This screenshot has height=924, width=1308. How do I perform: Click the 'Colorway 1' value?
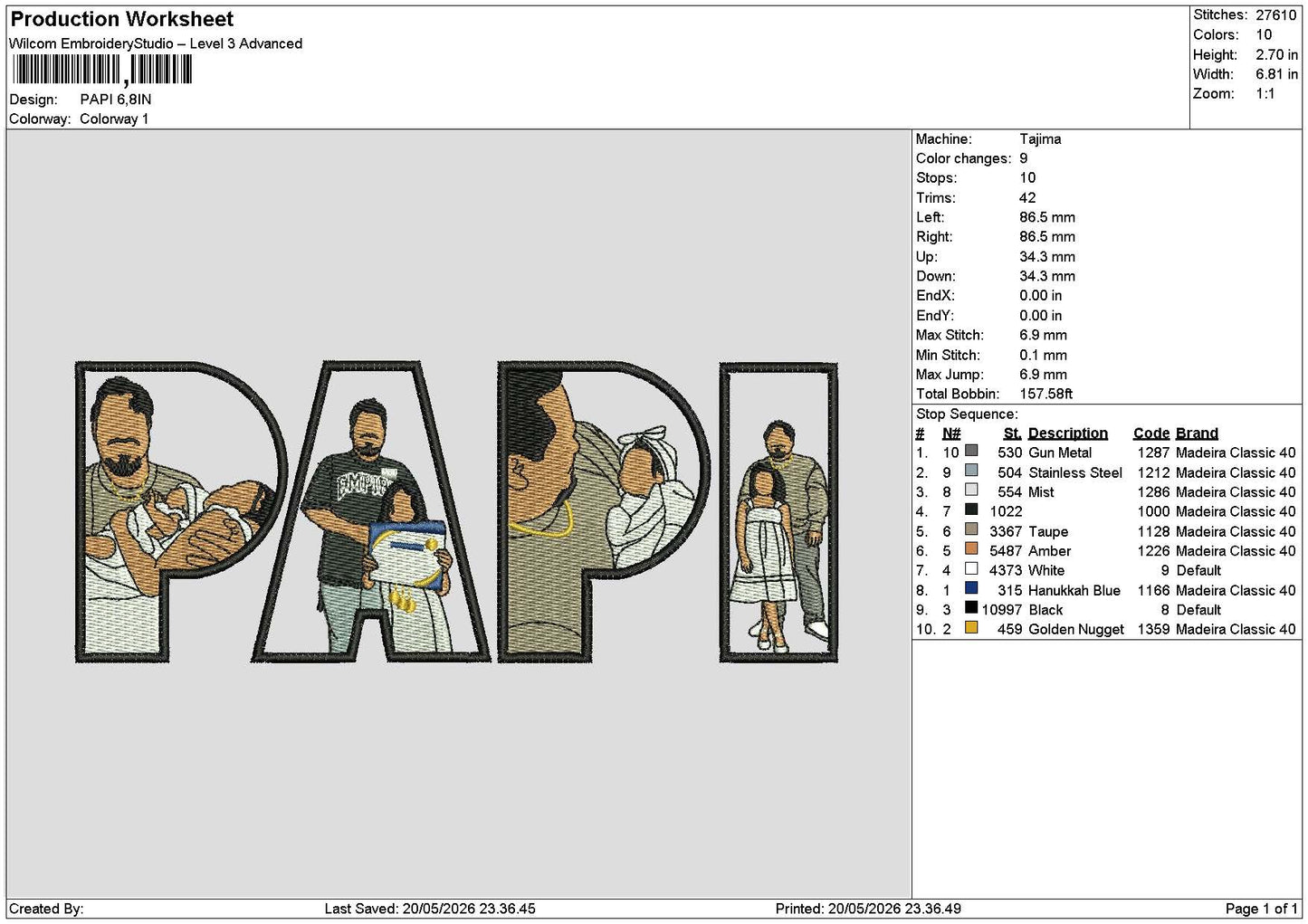tap(114, 119)
